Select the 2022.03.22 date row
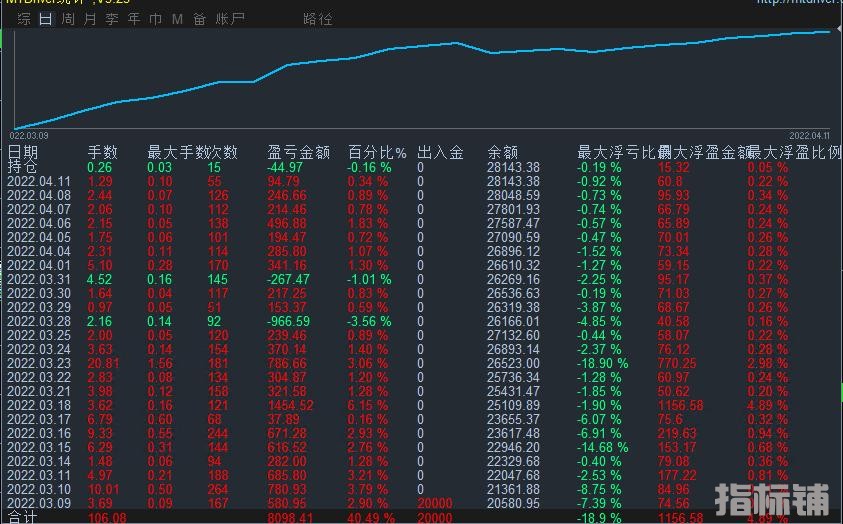 [x=39, y=377]
